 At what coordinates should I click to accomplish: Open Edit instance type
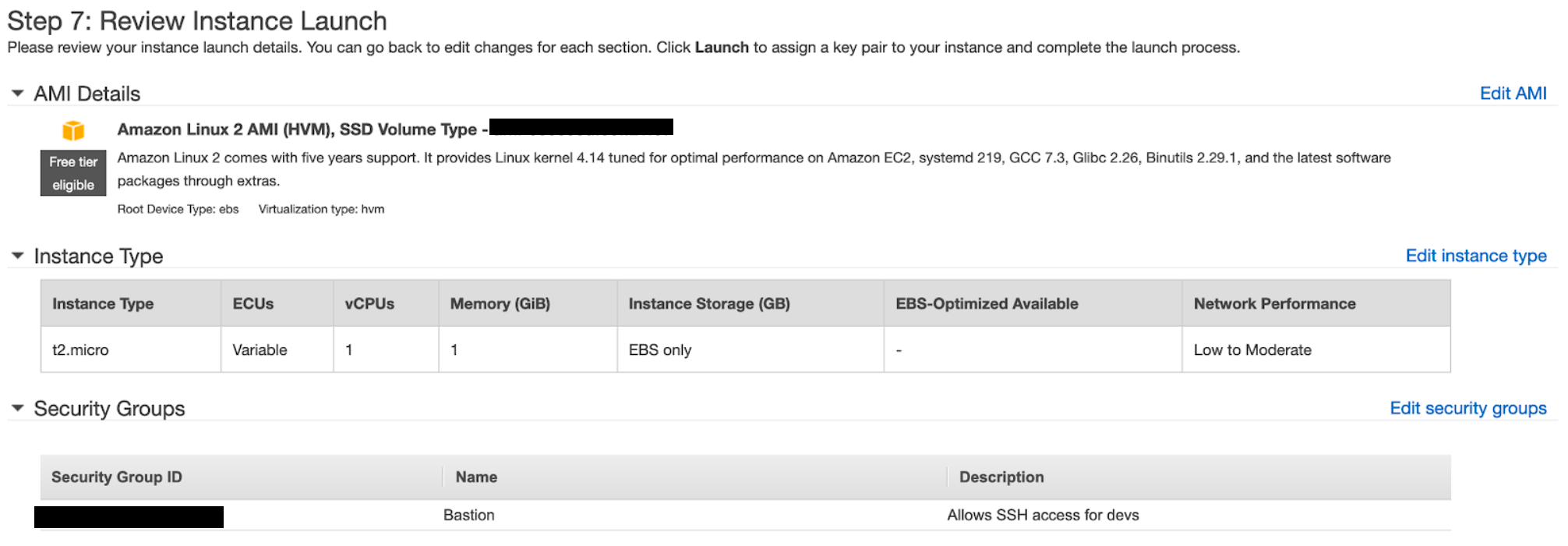click(x=1475, y=256)
